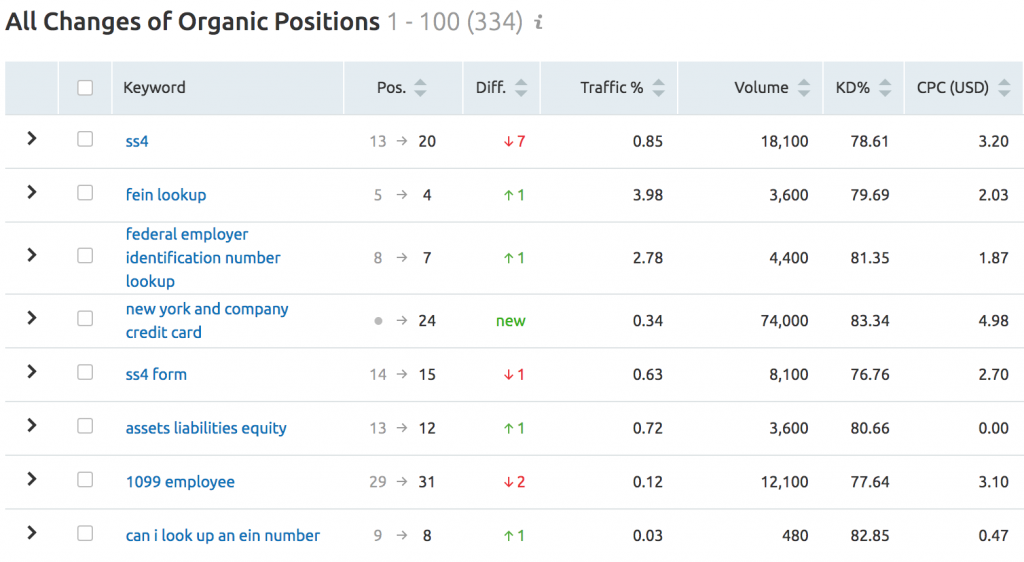This screenshot has width=1024, height=562.
Task: Sort by Diff. column arrows
Action: click(x=520, y=87)
